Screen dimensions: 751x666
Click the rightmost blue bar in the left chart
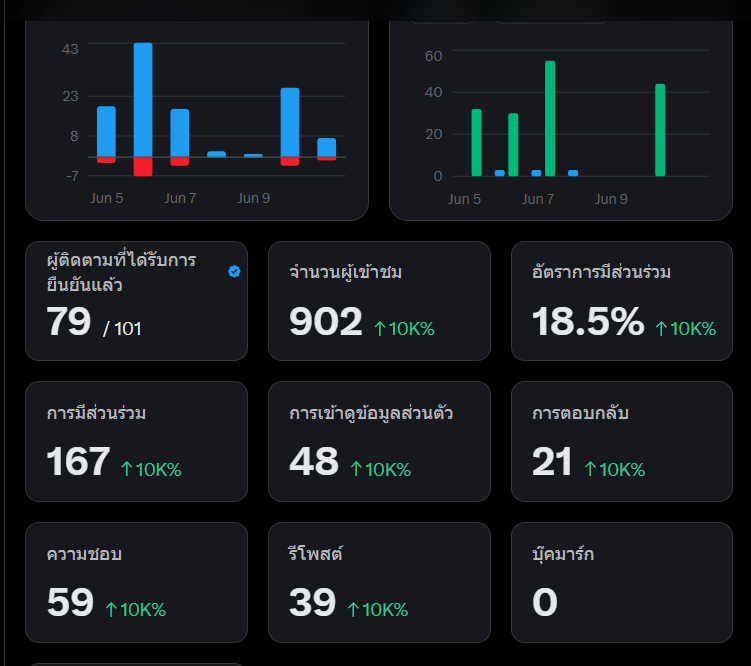pos(327,147)
